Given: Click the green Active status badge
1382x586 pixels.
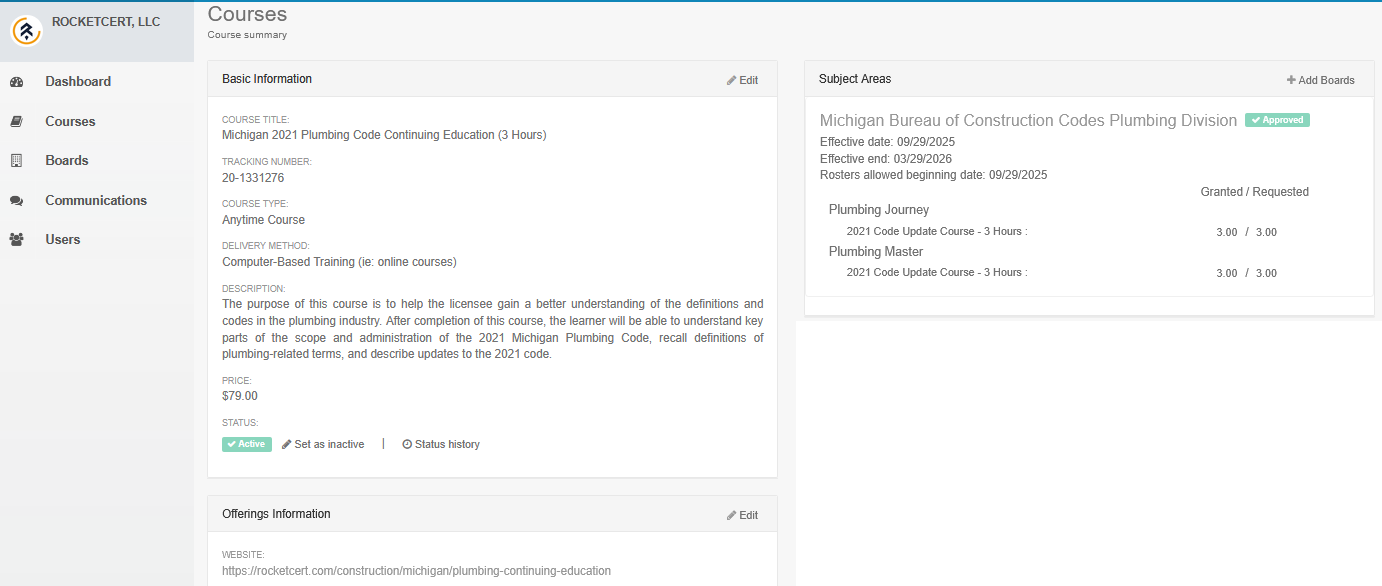Looking at the screenshot, I should (x=247, y=444).
